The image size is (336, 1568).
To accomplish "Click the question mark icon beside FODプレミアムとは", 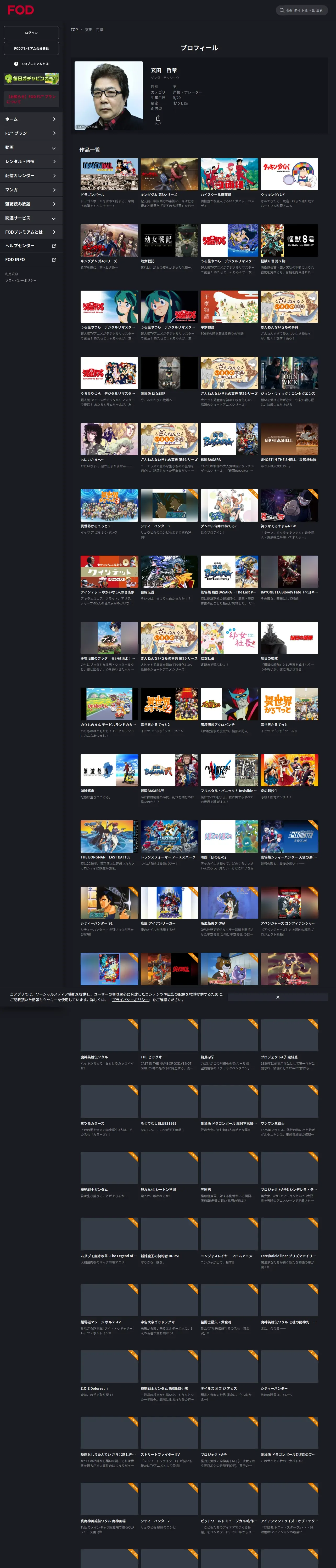I will coord(16,64).
